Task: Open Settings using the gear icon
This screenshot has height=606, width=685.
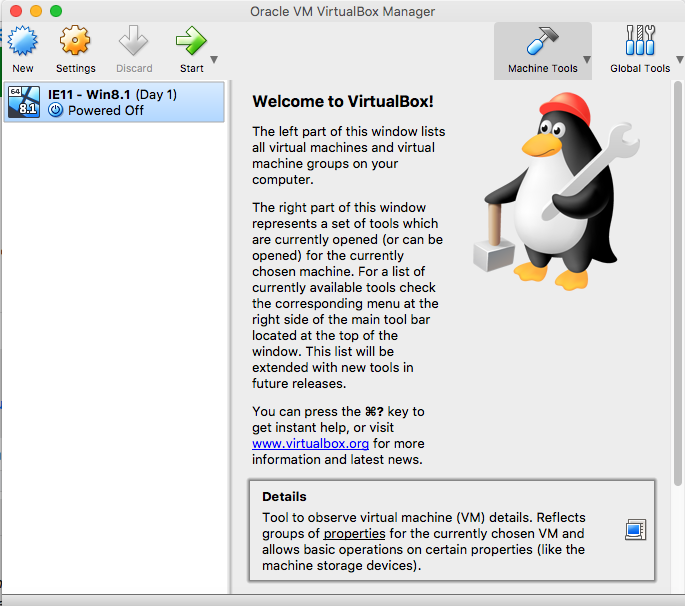Action: [x=75, y=43]
